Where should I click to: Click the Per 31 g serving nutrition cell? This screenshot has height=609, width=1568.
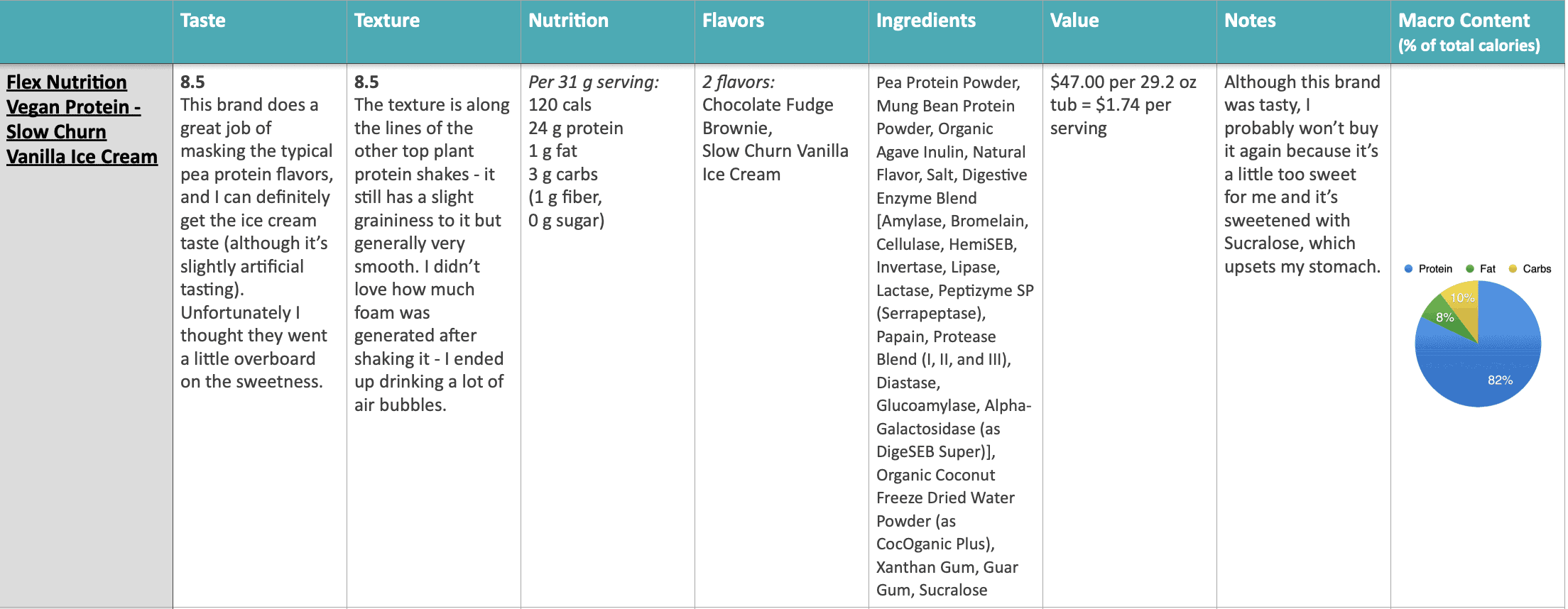pyautogui.click(x=608, y=336)
